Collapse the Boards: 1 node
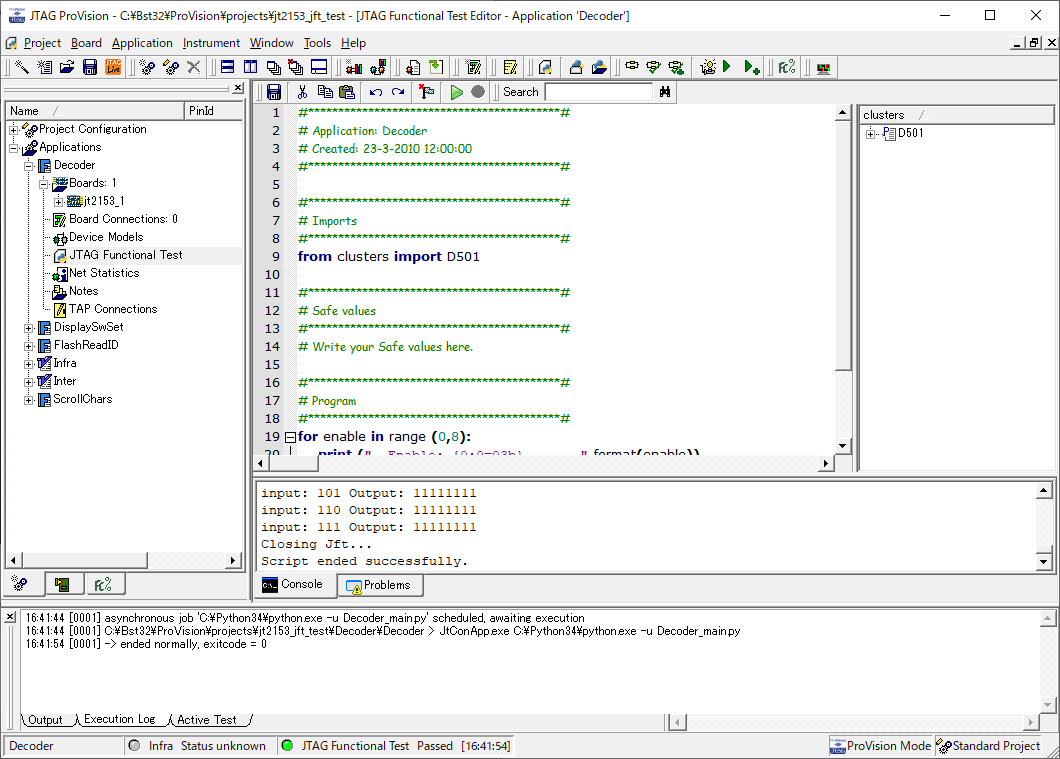 (x=43, y=183)
